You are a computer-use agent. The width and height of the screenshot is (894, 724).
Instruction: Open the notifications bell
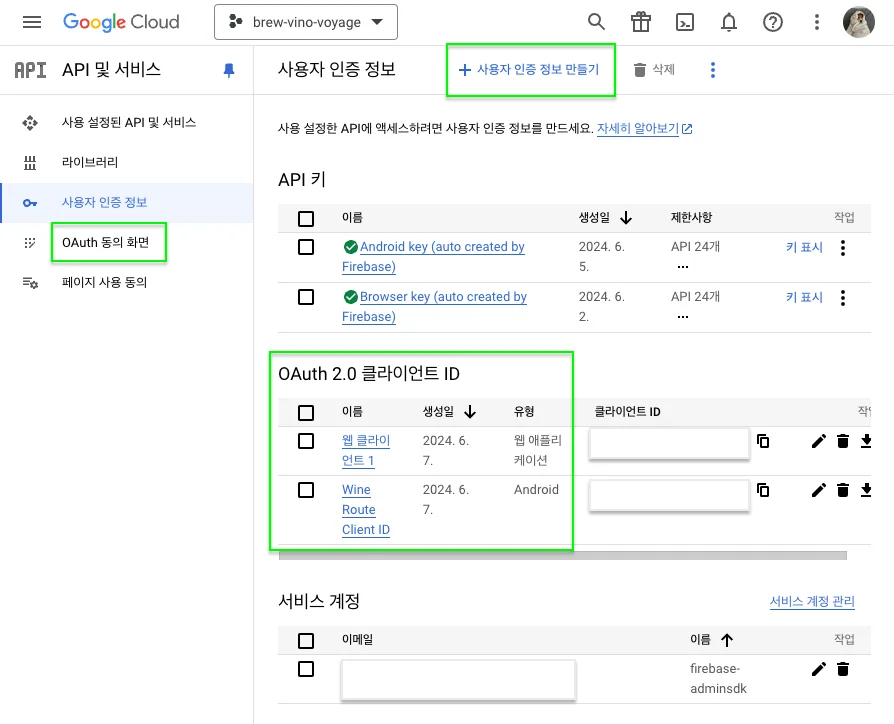(x=729, y=22)
